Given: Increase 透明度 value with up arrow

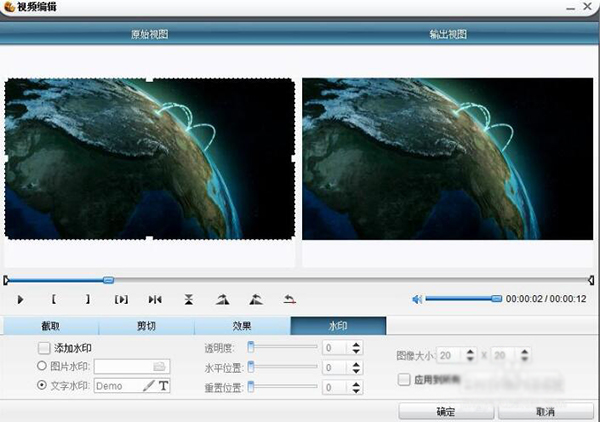Looking at the screenshot, I should [356, 344].
